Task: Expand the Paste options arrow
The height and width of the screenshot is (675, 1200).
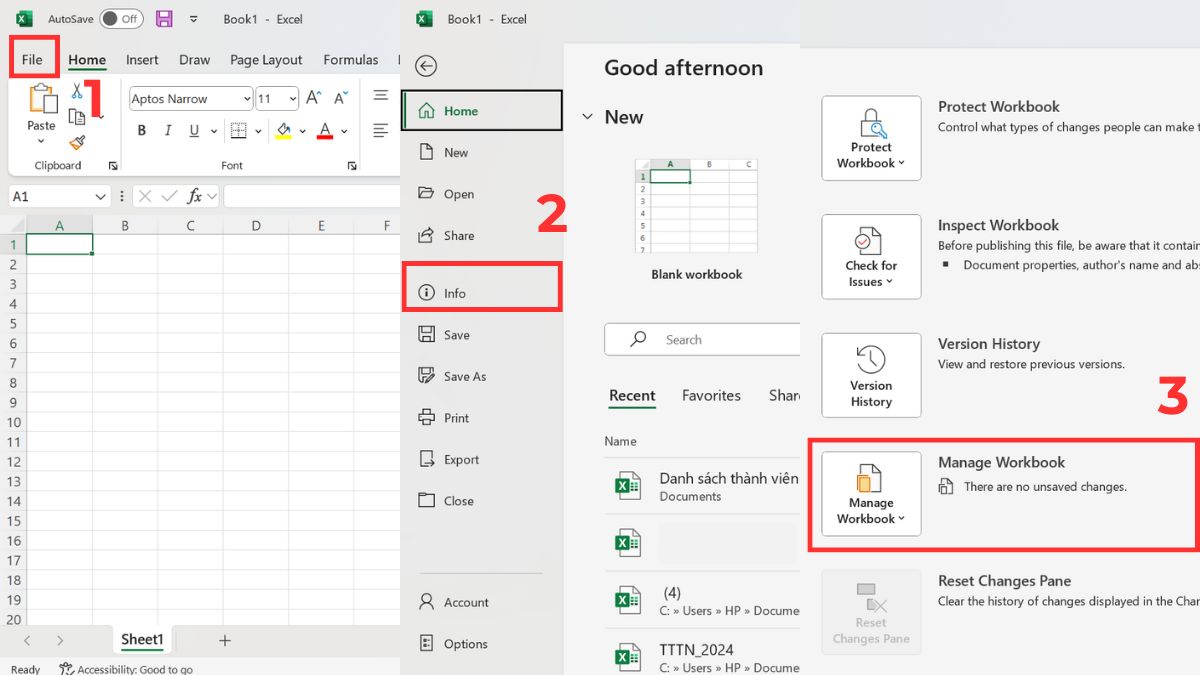Action: click(42, 140)
